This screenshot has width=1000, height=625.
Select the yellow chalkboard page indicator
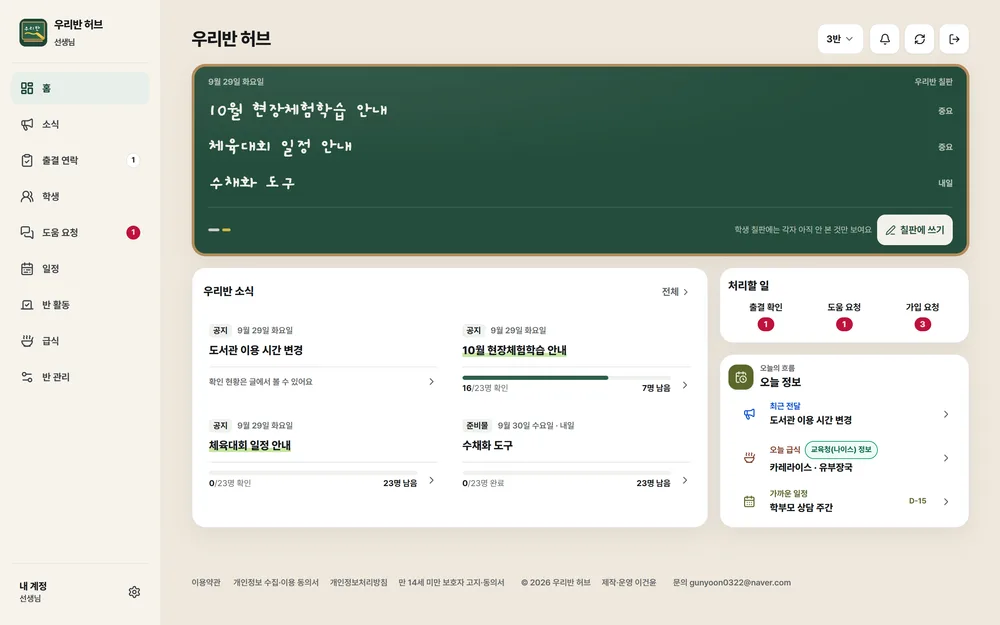pyautogui.click(x=226, y=230)
